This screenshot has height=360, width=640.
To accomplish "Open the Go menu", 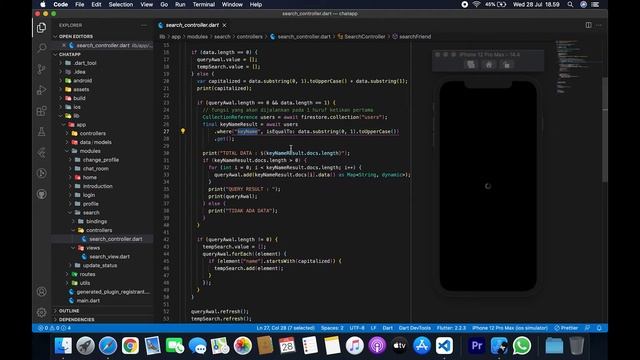I will [x=164, y=4].
